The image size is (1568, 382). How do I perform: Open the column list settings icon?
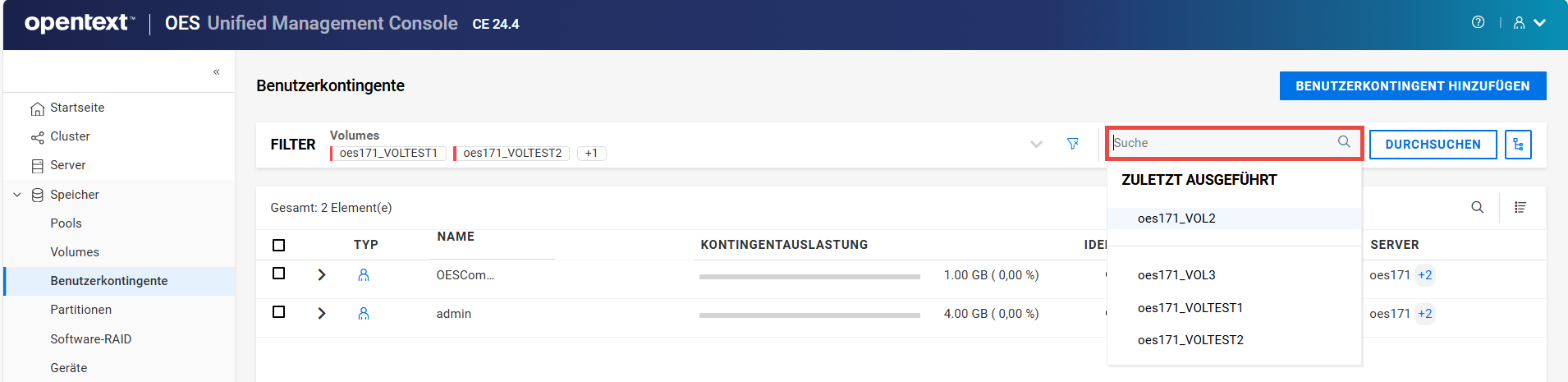1520,207
